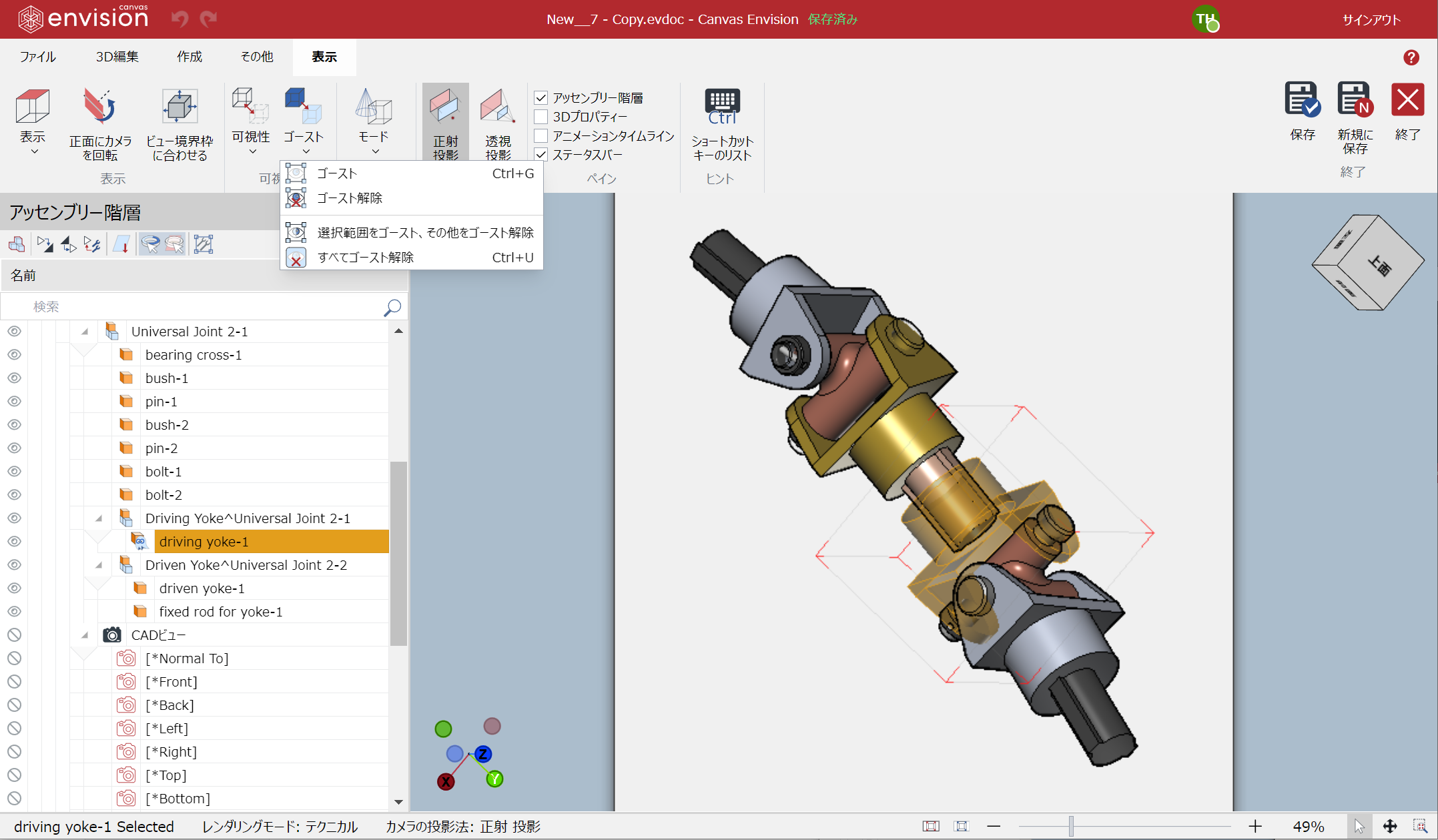The width and height of the screenshot is (1438, 840).
Task: Click the triangle with wrenches icon
Action: click(92, 245)
